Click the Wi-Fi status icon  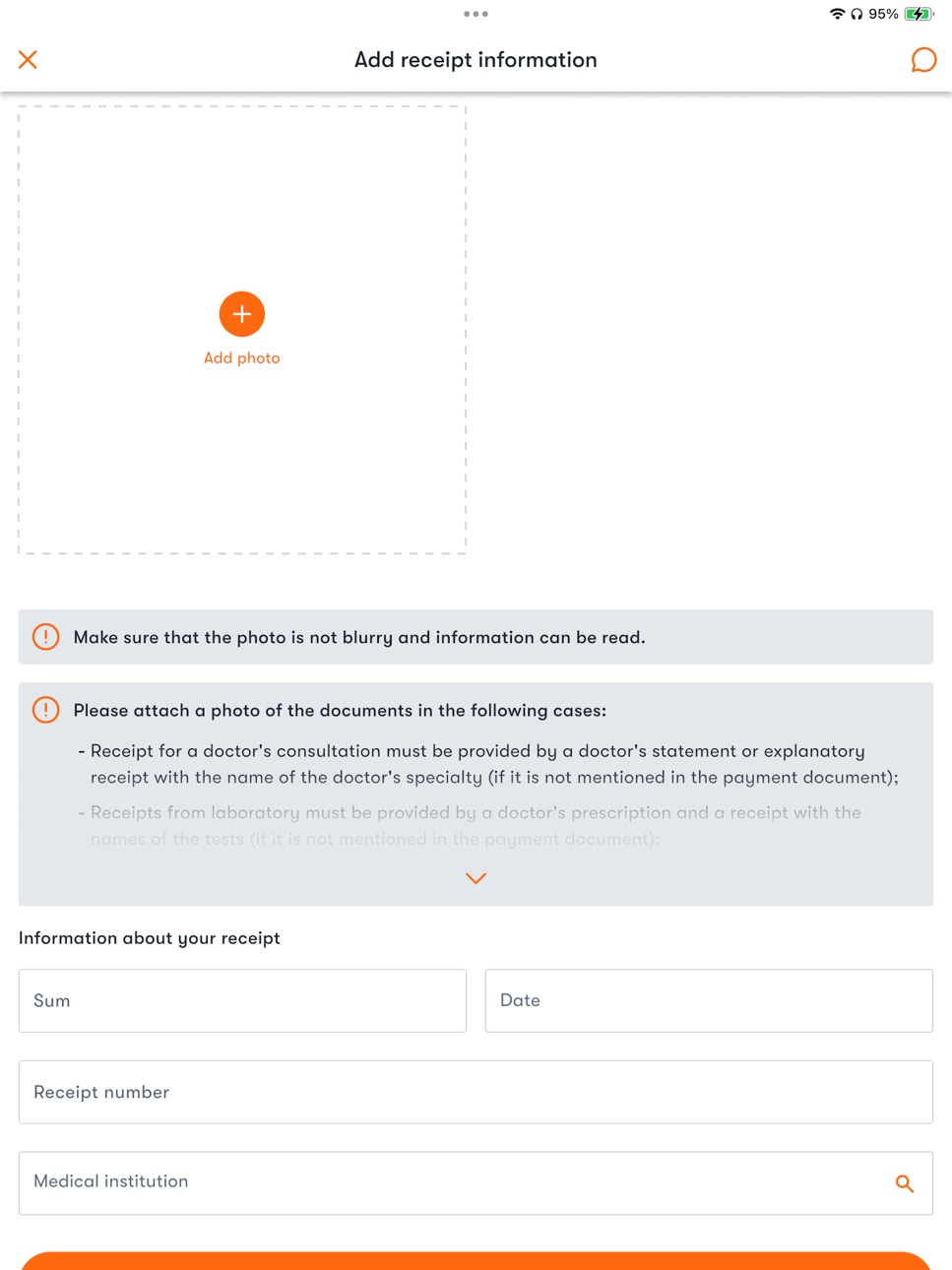coord(837,14)
